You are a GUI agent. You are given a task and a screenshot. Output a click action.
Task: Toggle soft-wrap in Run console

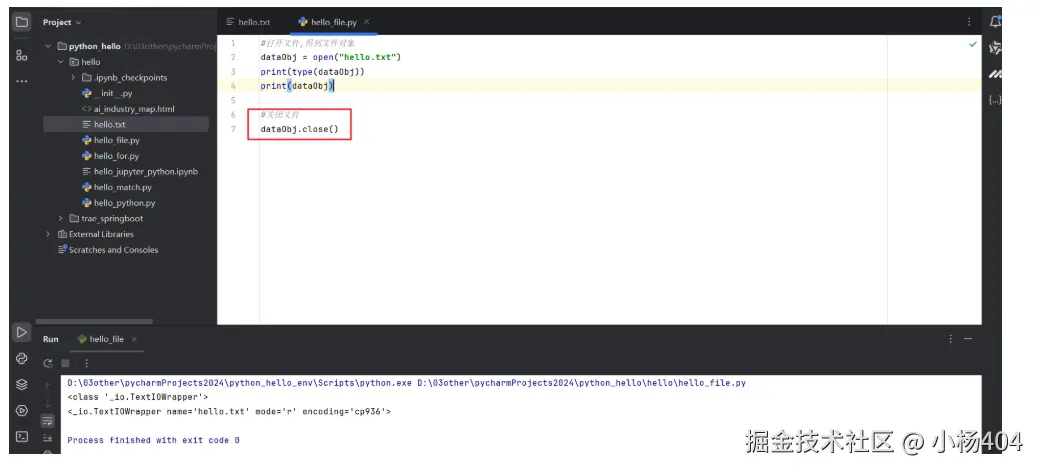[48, 421]
